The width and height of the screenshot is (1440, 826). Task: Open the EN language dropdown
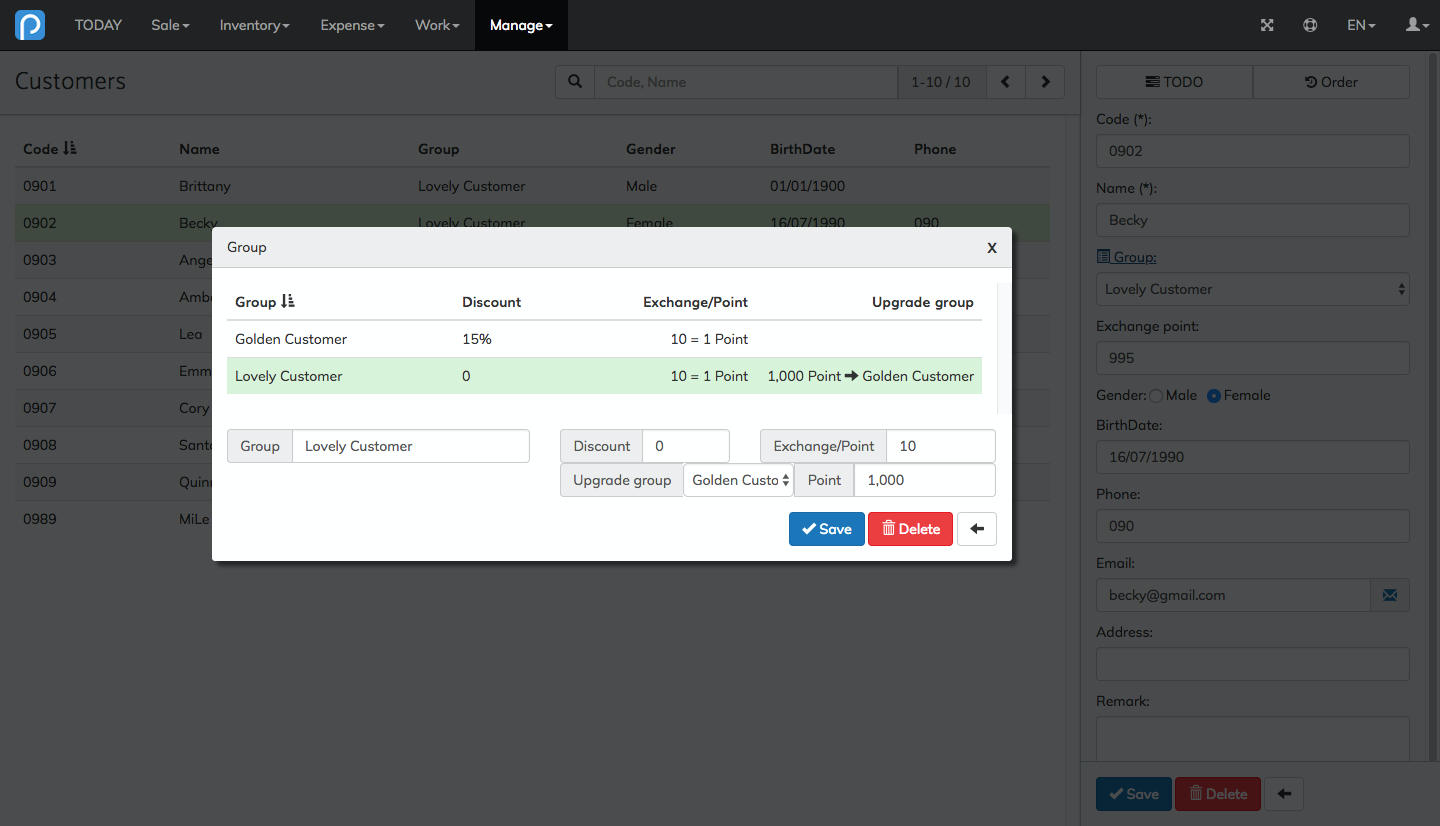click(x=1360, y=24)
